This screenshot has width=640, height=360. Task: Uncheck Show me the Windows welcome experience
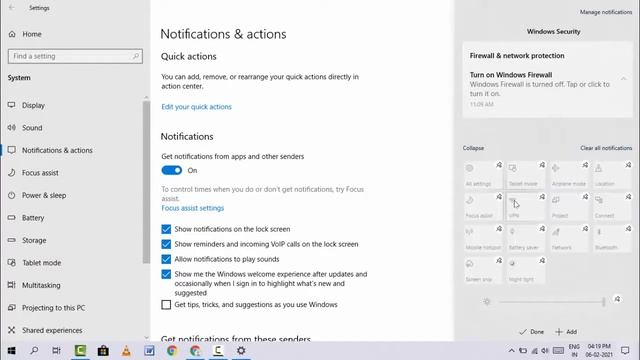[166, 274]
